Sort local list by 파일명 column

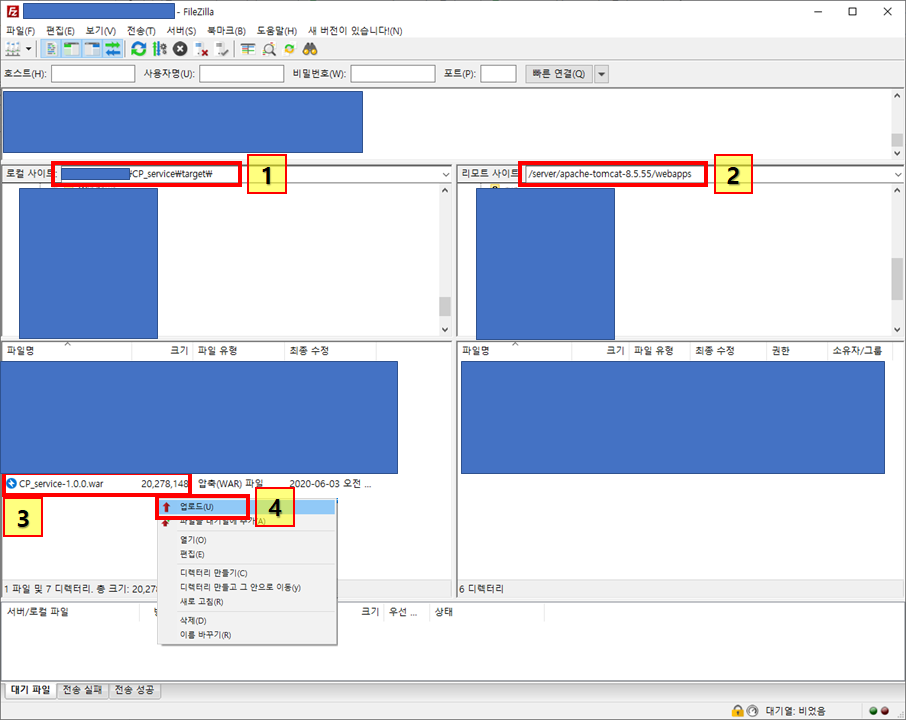coord(67,350)
